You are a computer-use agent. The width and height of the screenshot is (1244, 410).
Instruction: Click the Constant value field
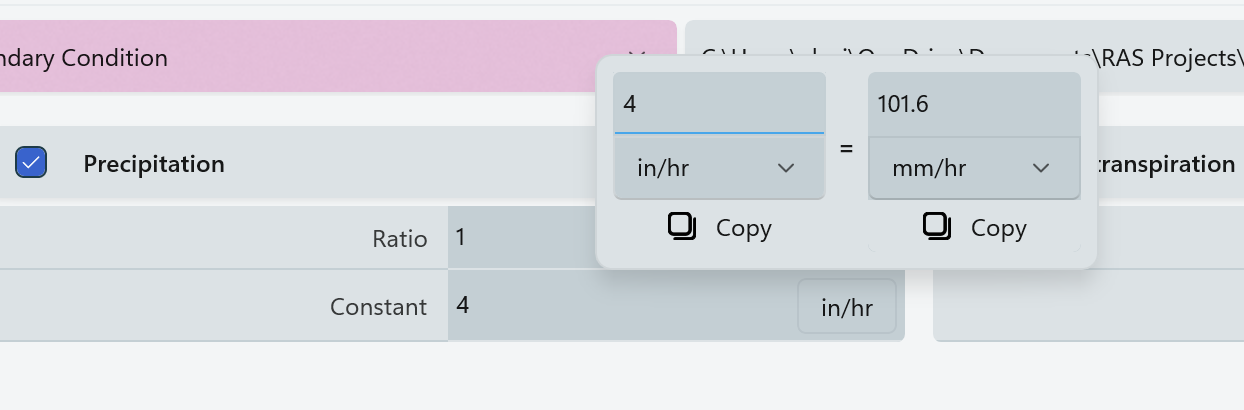pos(620,305)
